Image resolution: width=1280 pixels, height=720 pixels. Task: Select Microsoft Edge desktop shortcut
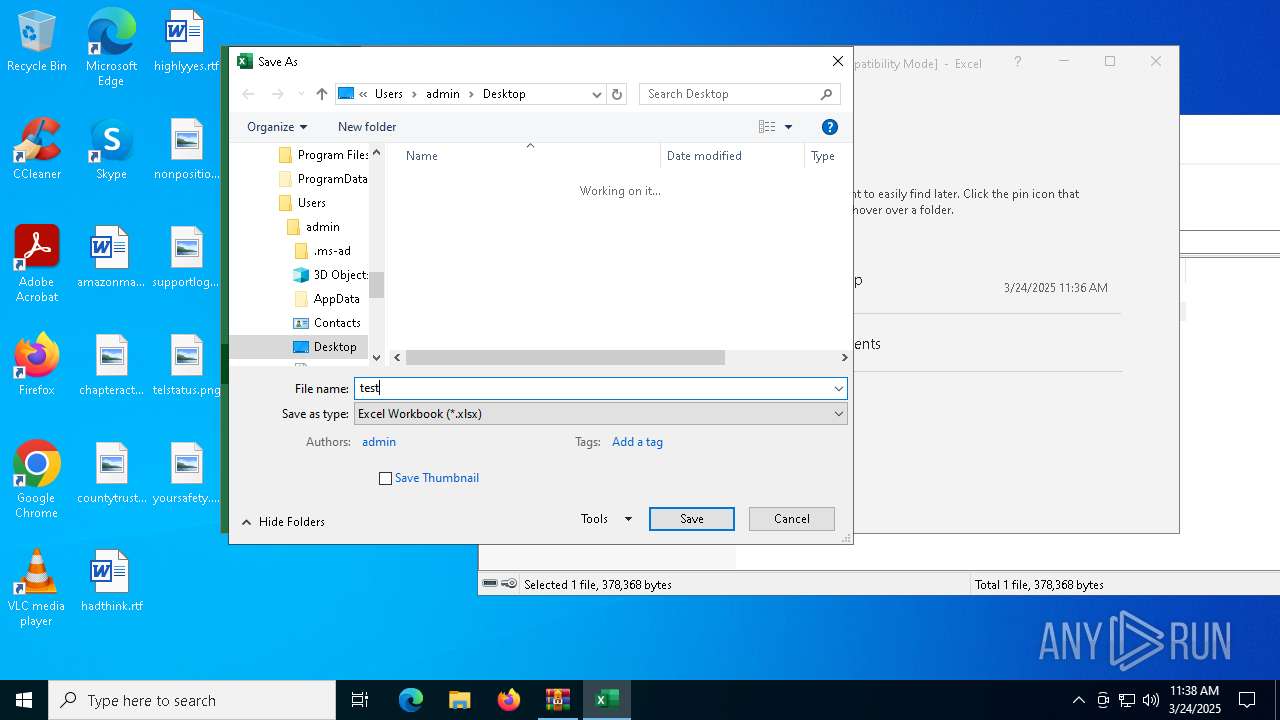click(x=111, y=47)
